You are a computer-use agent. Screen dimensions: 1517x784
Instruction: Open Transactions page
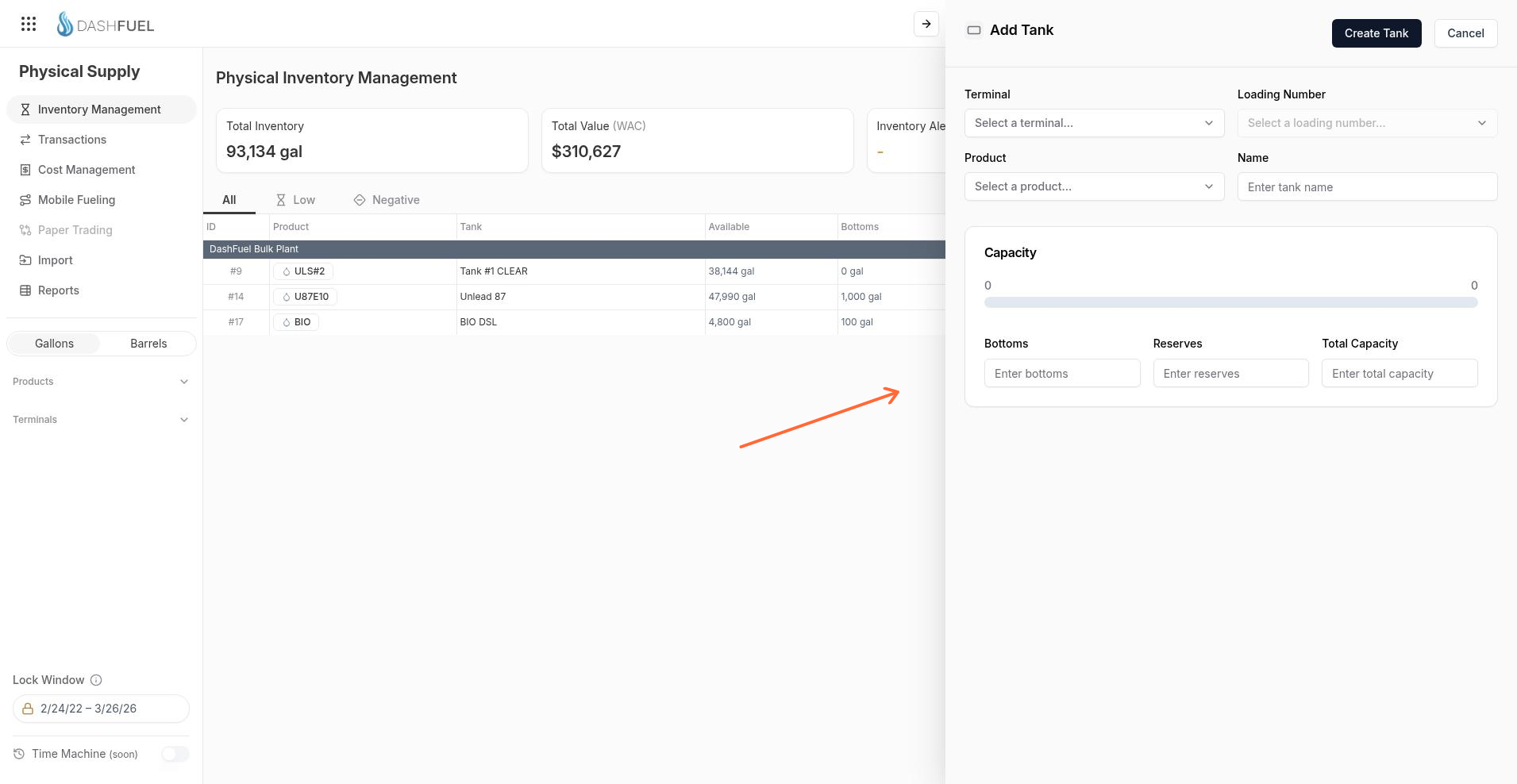pos(101,140)
